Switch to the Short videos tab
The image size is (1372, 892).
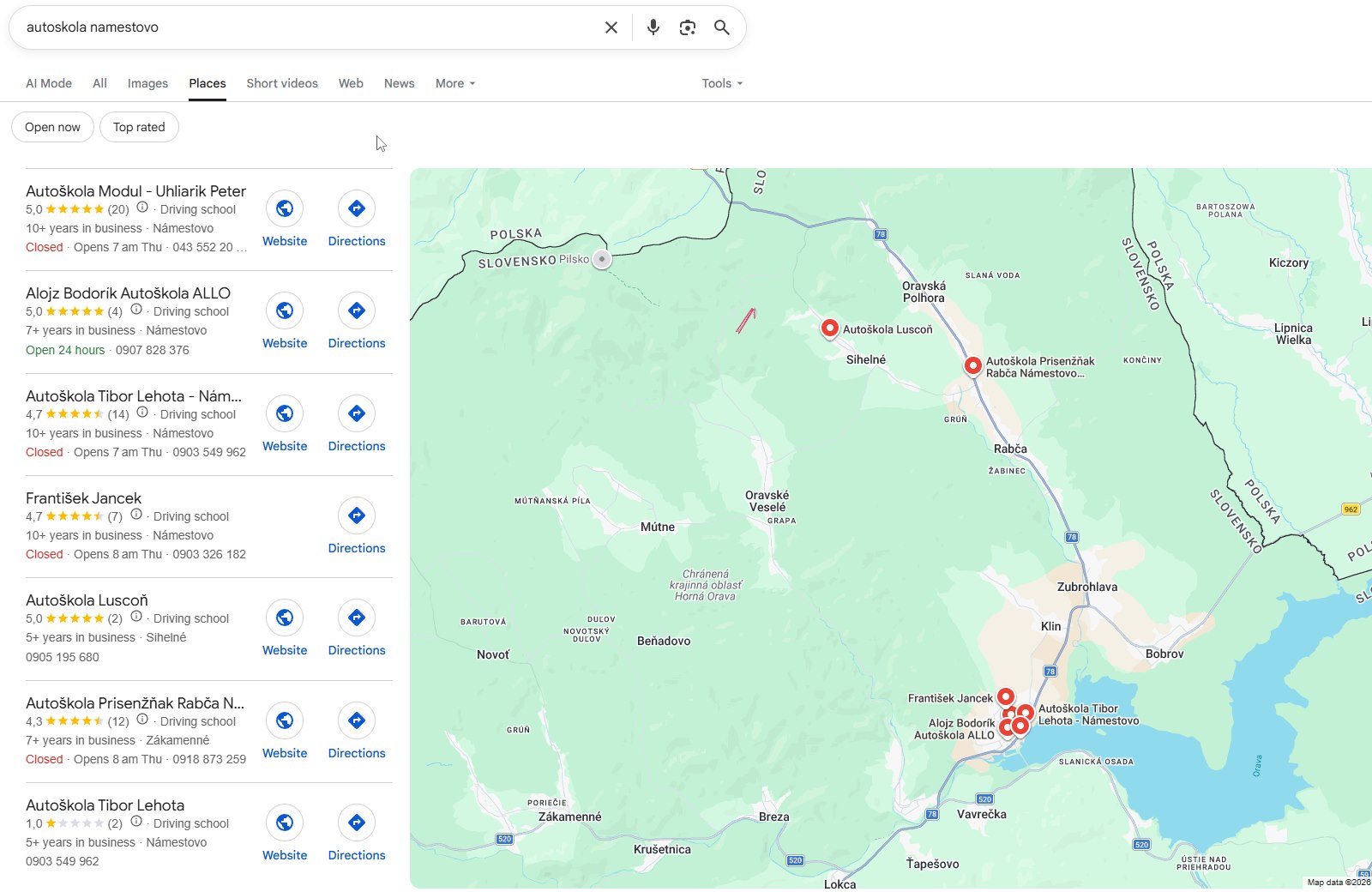pos(282,83)
